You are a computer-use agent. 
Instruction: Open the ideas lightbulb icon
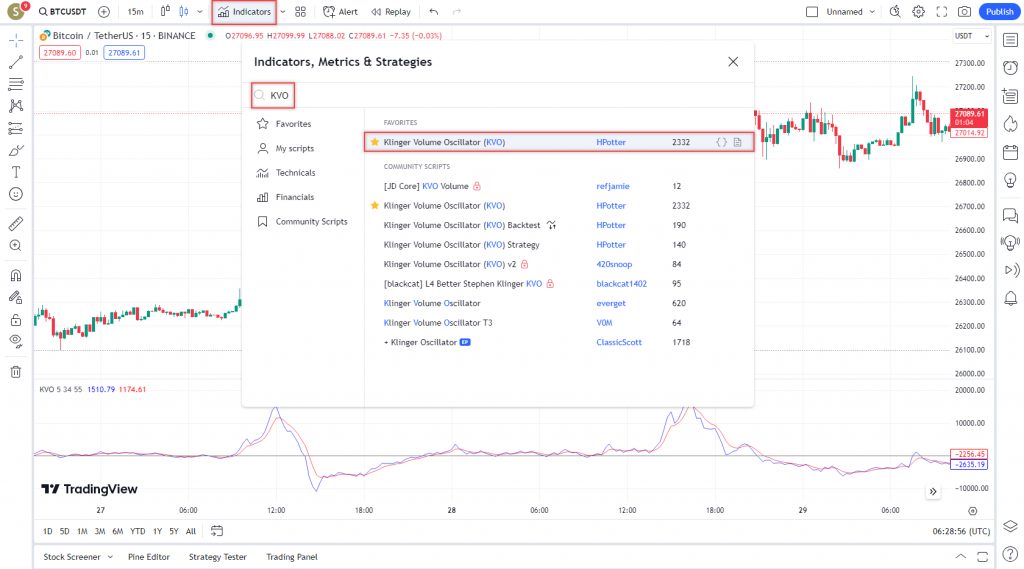pyautogui.click(x=1010, y=180)
